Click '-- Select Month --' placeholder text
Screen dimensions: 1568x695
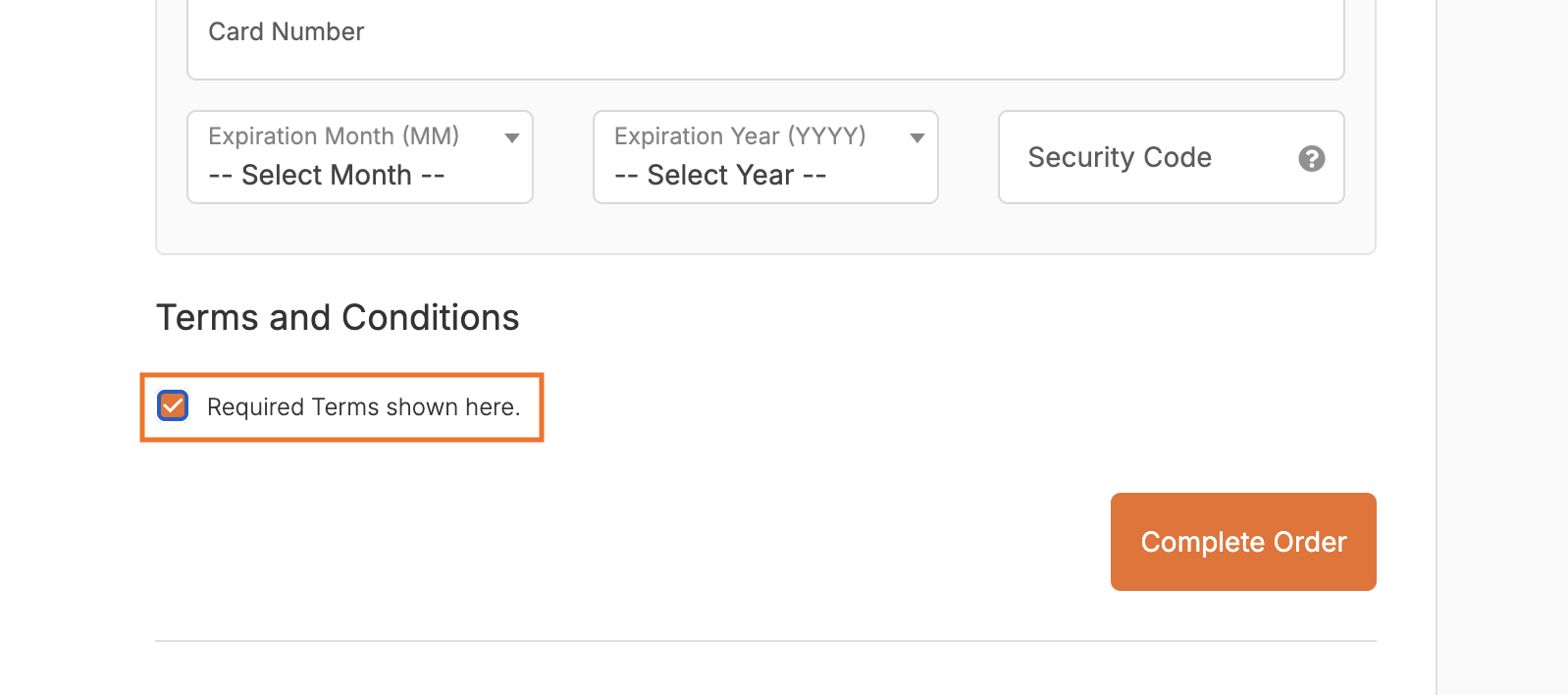point(327,176)
